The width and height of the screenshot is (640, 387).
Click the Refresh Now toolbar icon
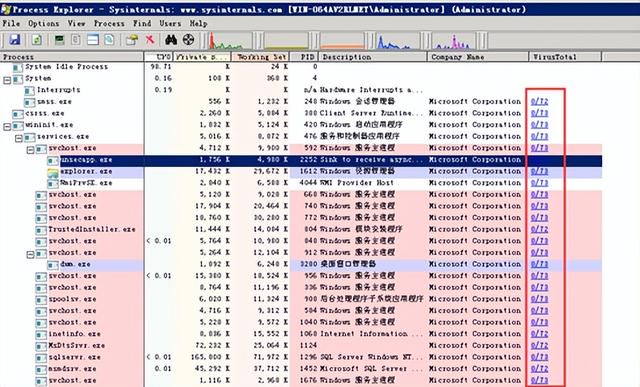click(37, 40)
